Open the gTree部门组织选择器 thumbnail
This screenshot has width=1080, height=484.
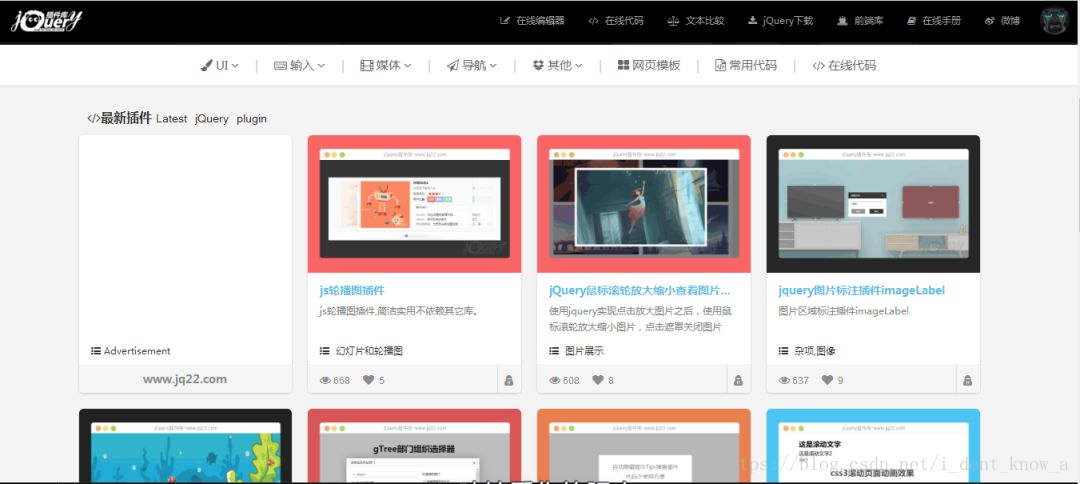(x=415, y=446)
